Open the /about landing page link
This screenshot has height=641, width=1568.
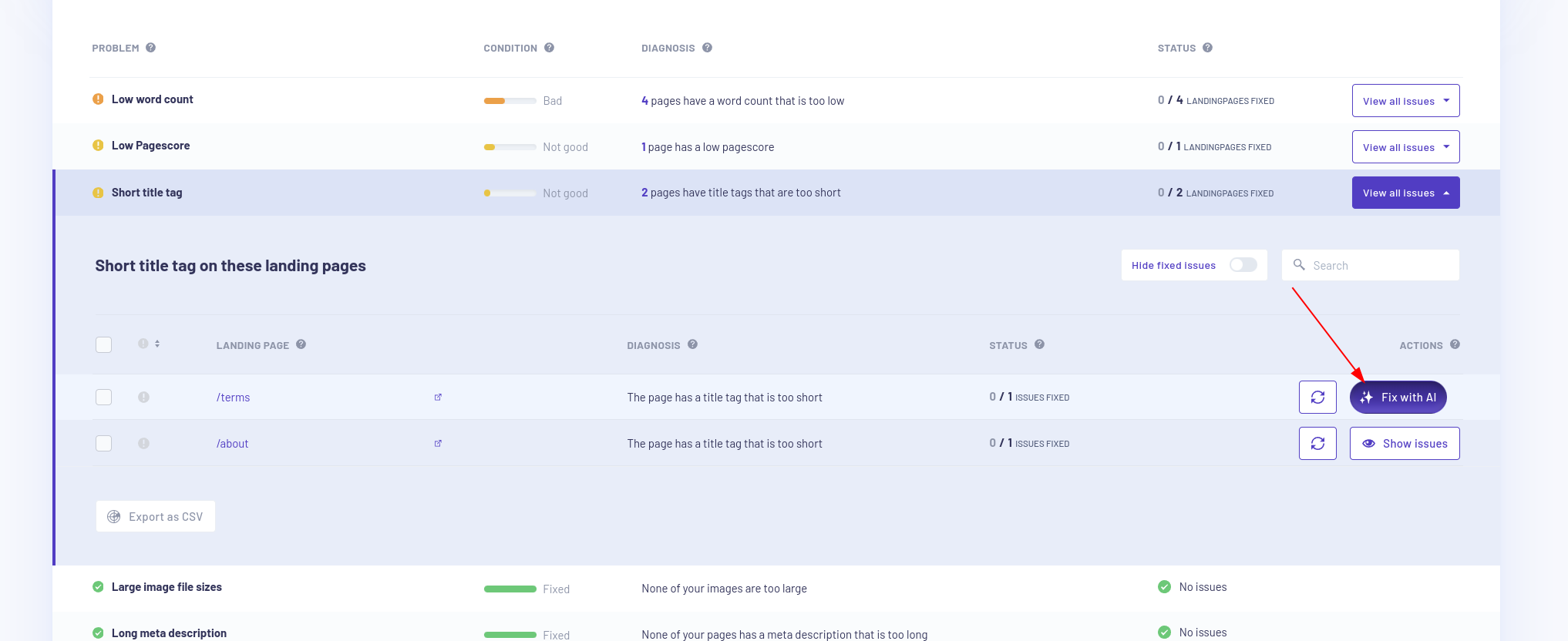point(232,444)
